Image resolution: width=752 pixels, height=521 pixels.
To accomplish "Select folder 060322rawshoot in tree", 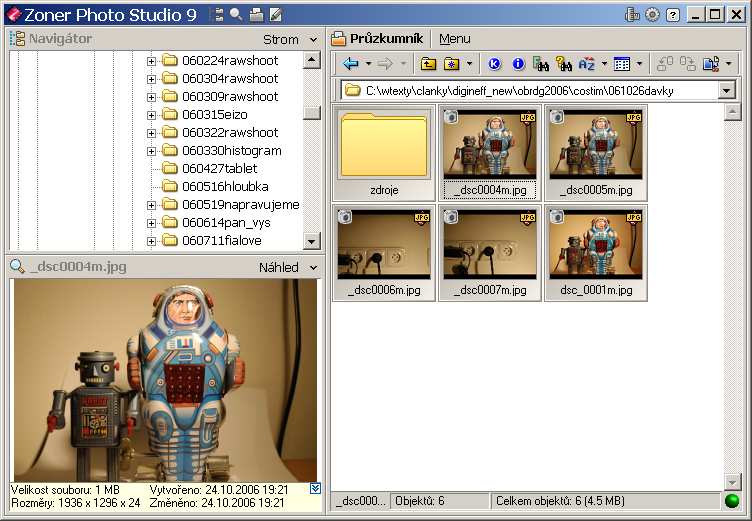I will point(230,132).
